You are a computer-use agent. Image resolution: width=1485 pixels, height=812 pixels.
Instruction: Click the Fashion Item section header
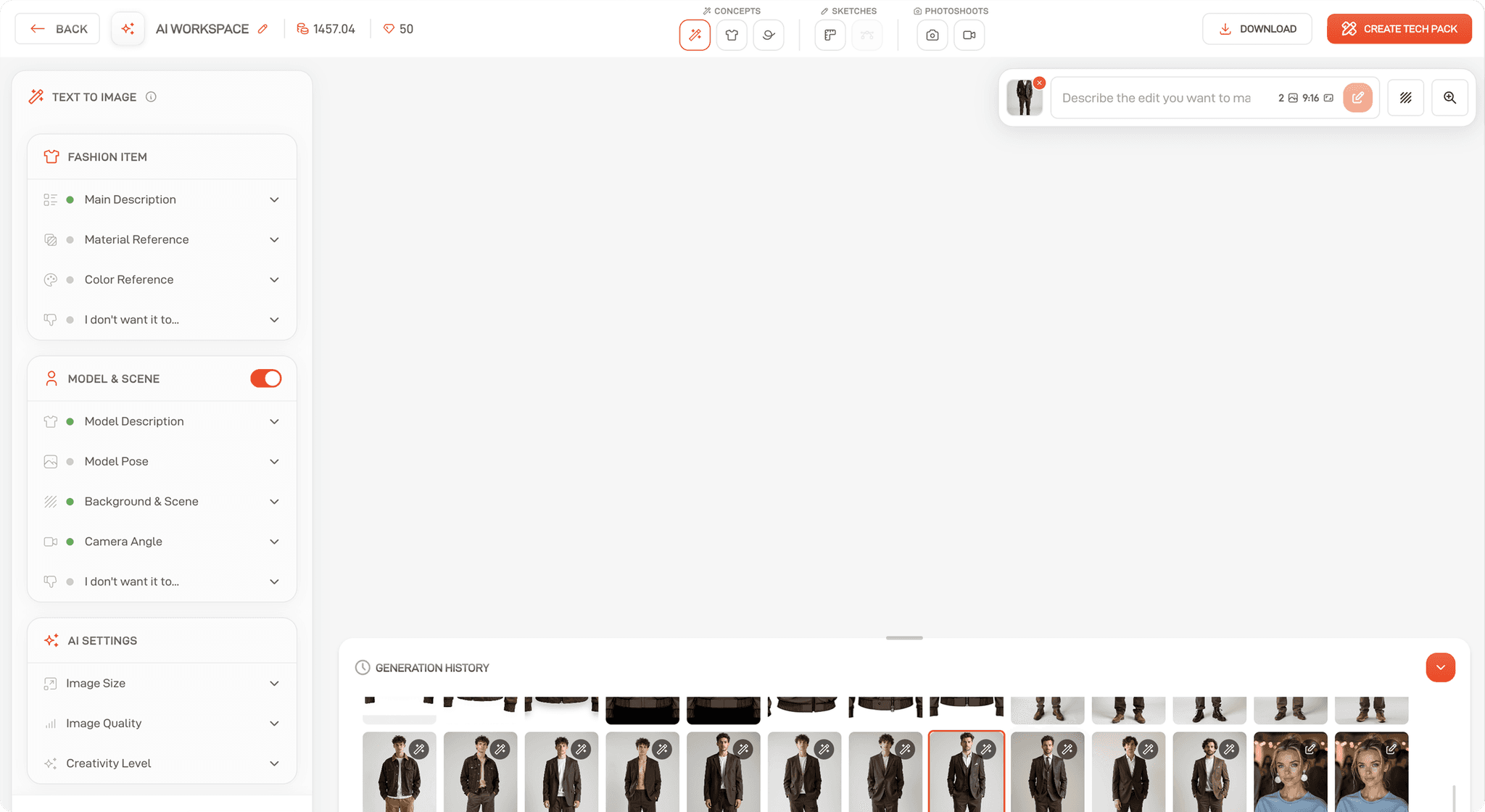pos(162,157)
